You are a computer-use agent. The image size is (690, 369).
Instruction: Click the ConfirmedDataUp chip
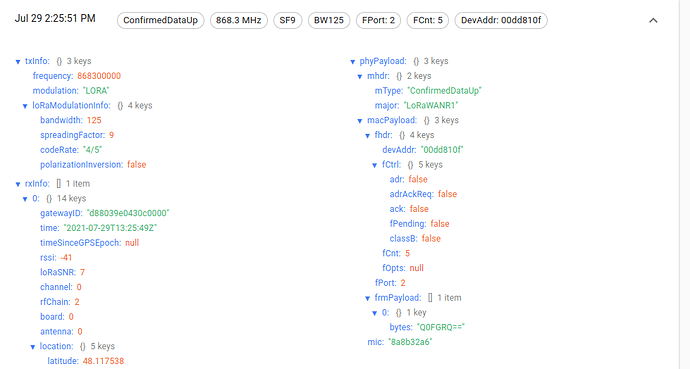pyautogui.click(x=160, y=20)
